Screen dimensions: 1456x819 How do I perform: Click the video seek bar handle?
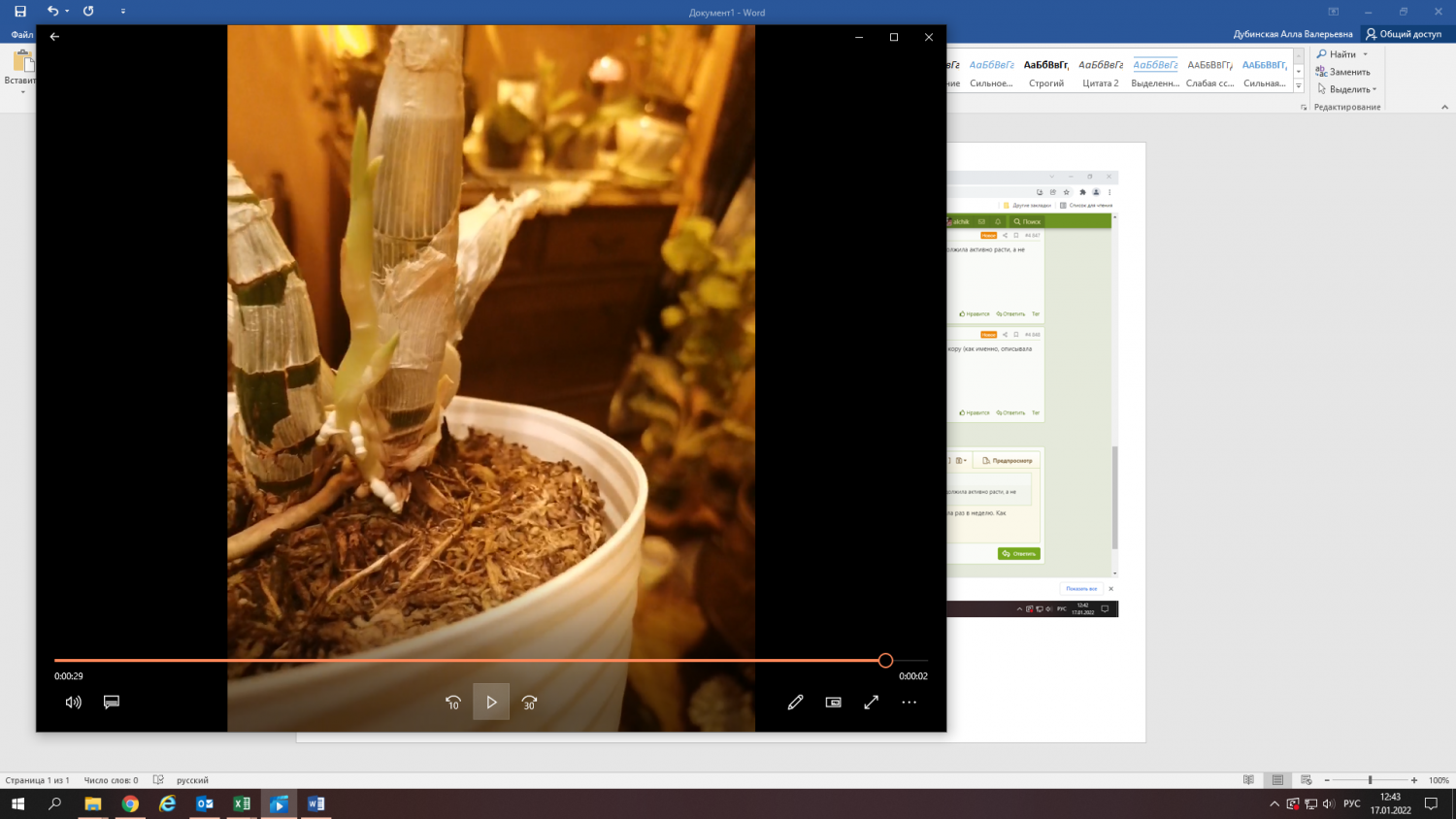click(885, 661)
